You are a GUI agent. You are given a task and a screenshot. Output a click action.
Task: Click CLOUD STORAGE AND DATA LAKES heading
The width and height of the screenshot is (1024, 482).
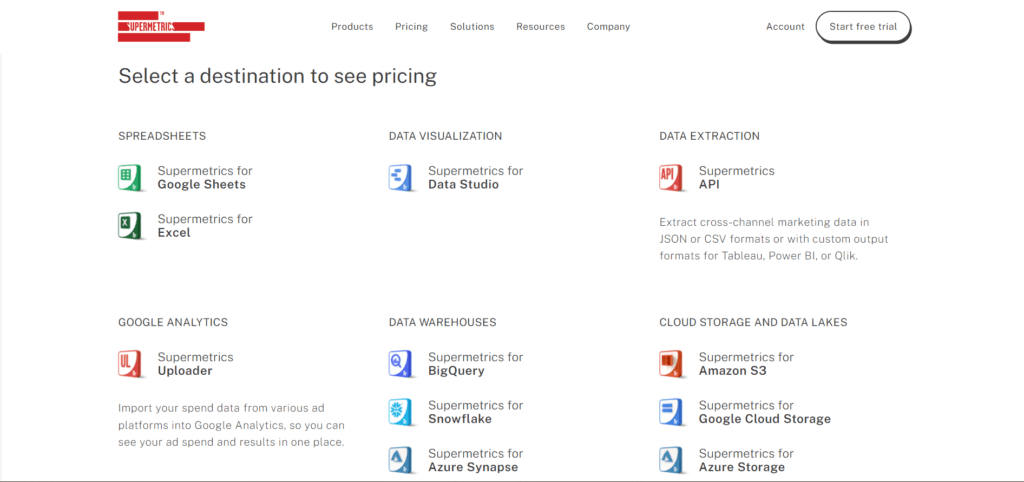click(753, 322)
